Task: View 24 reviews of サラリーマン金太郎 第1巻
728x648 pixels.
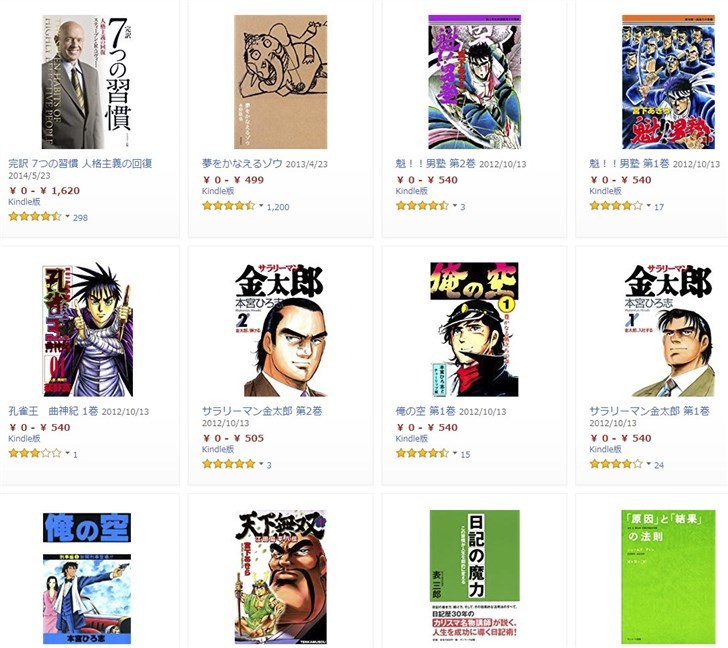Action: pyautogui.click(x=659, y=465)
